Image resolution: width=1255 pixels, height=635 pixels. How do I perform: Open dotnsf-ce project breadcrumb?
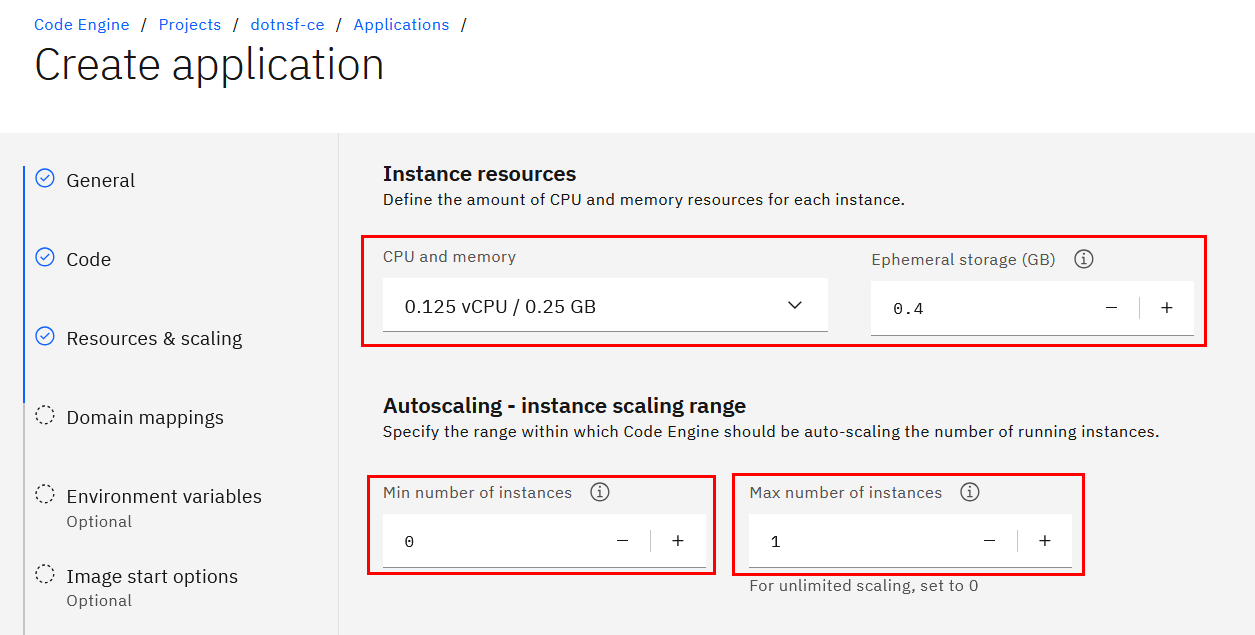[x=287, y=25]
